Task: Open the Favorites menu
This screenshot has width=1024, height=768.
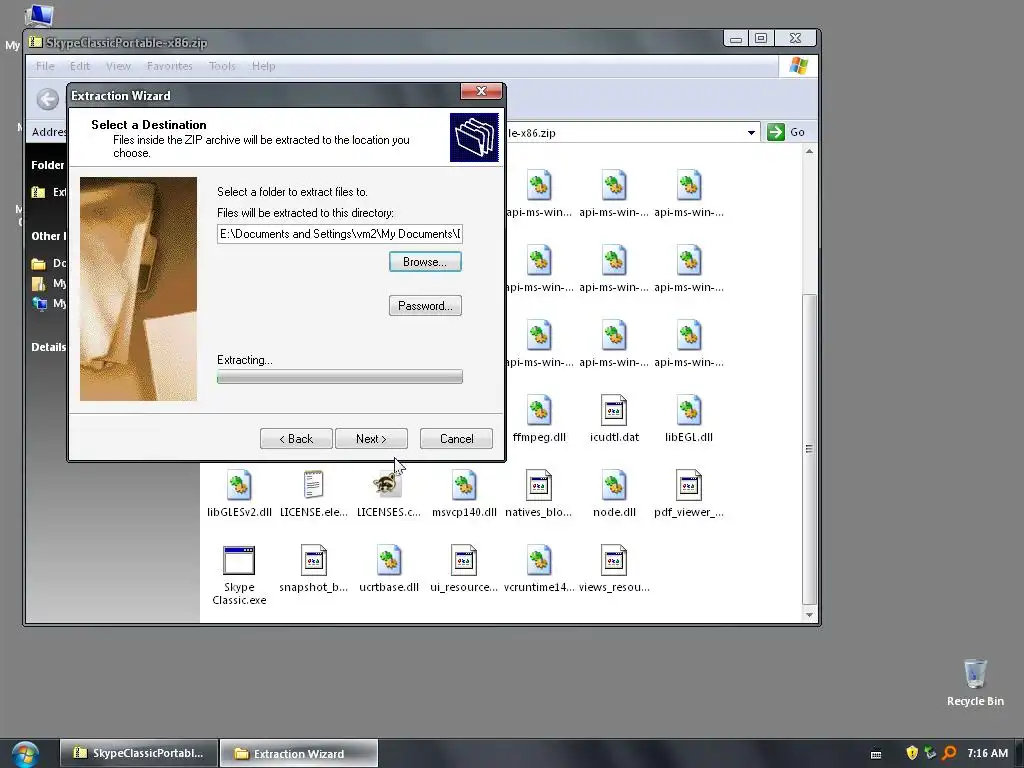Action: click(170, 66)
